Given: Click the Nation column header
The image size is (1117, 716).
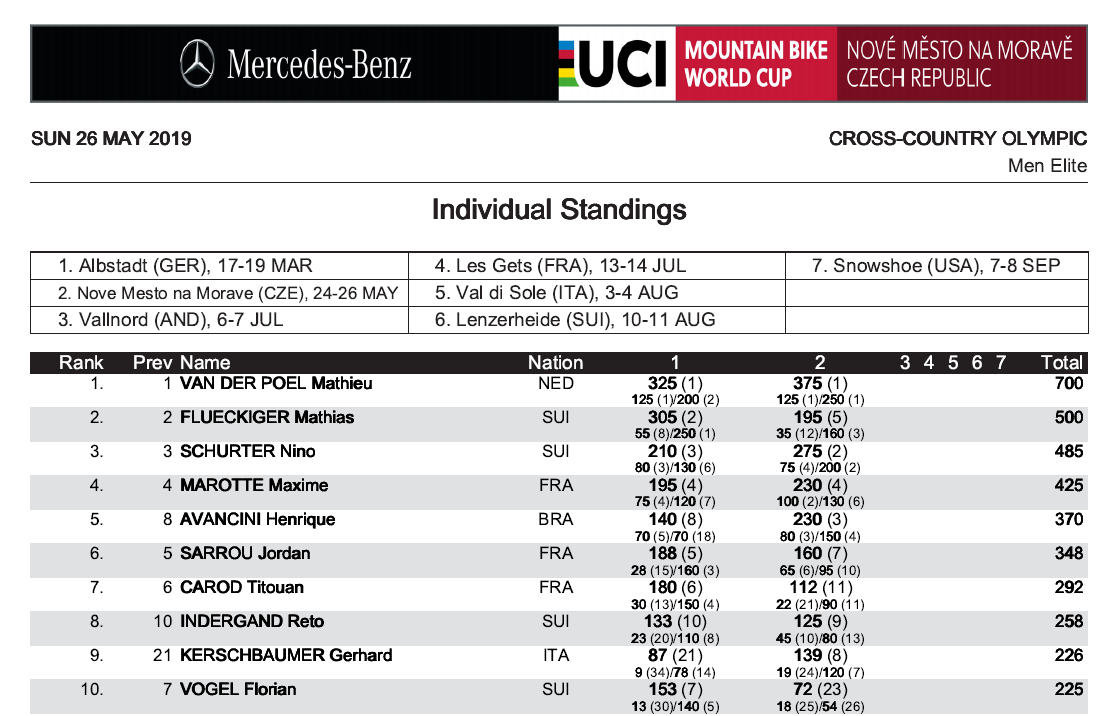Looking at the screenshot, I should point(555,363).
